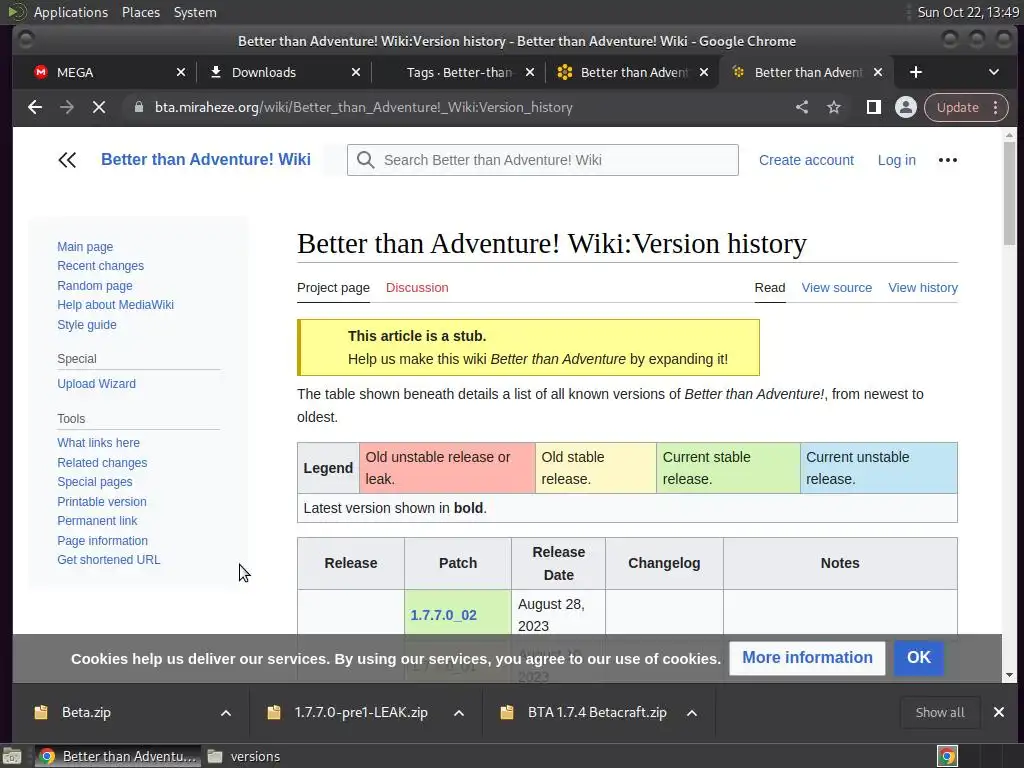
Task: Open Page information link
Action: point(103,541)
